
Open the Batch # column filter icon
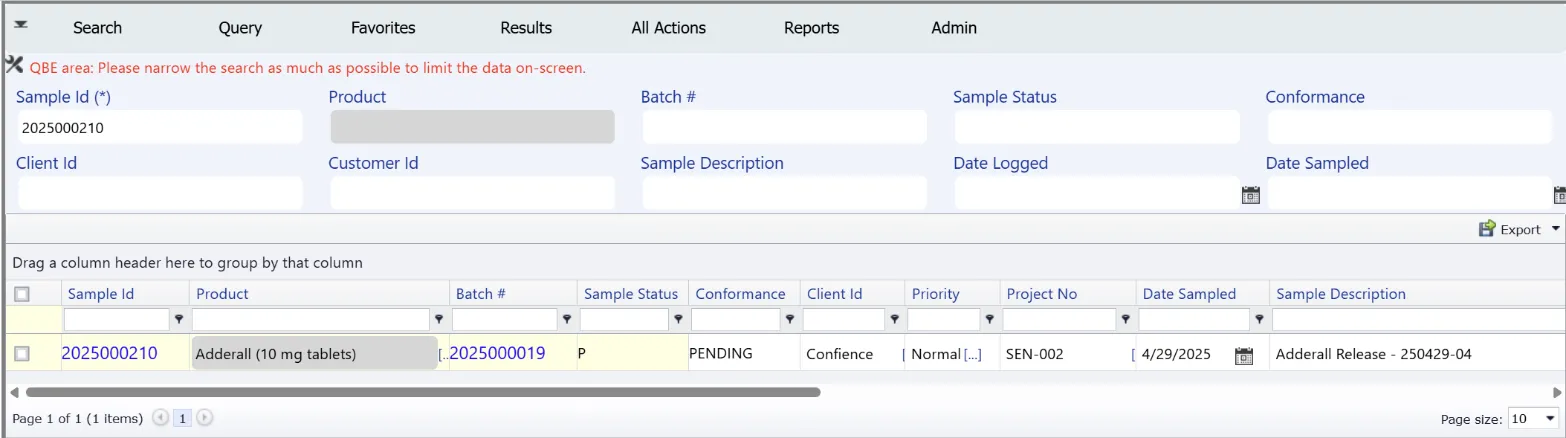pyautogui.click(x=566, y=319)
